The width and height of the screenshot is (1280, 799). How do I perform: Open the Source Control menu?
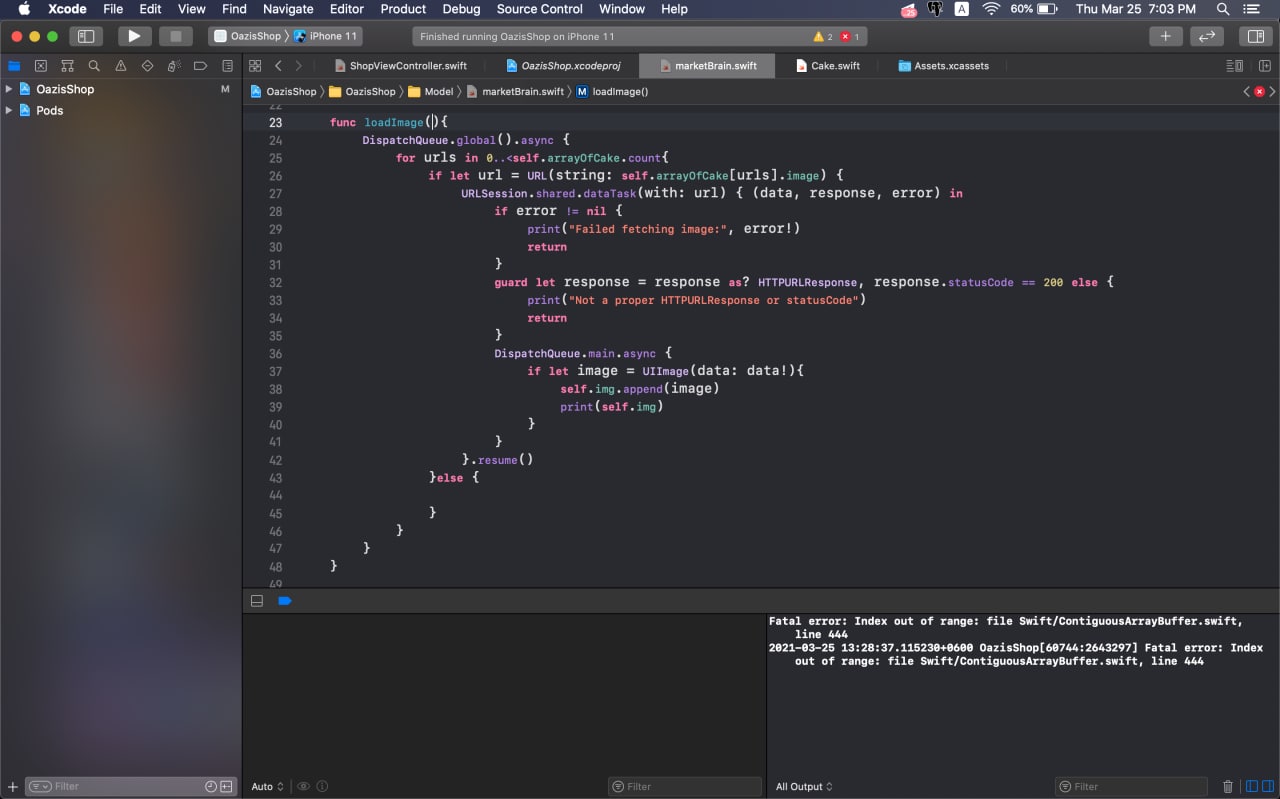[539, 9]
